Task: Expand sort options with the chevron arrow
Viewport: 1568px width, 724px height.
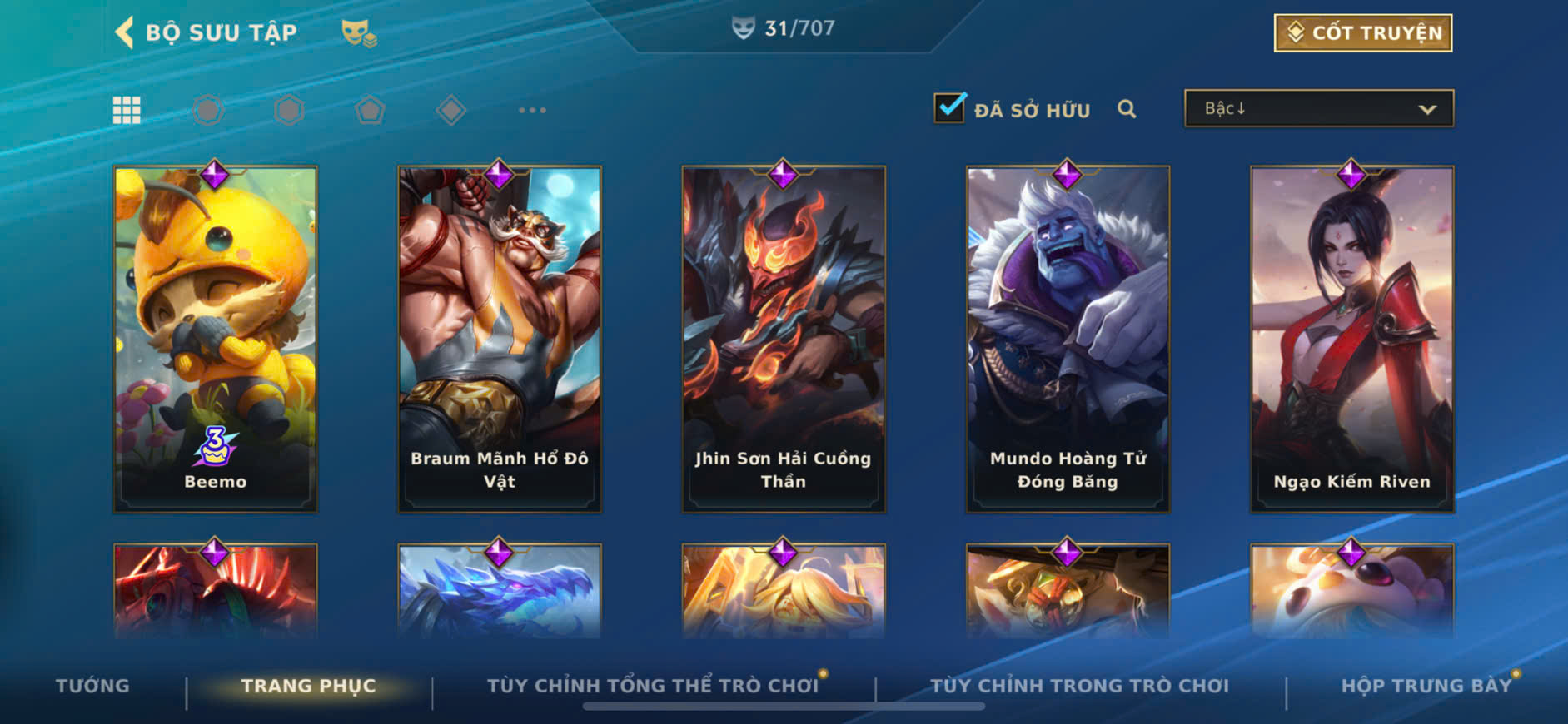Action: (1427, 109)
